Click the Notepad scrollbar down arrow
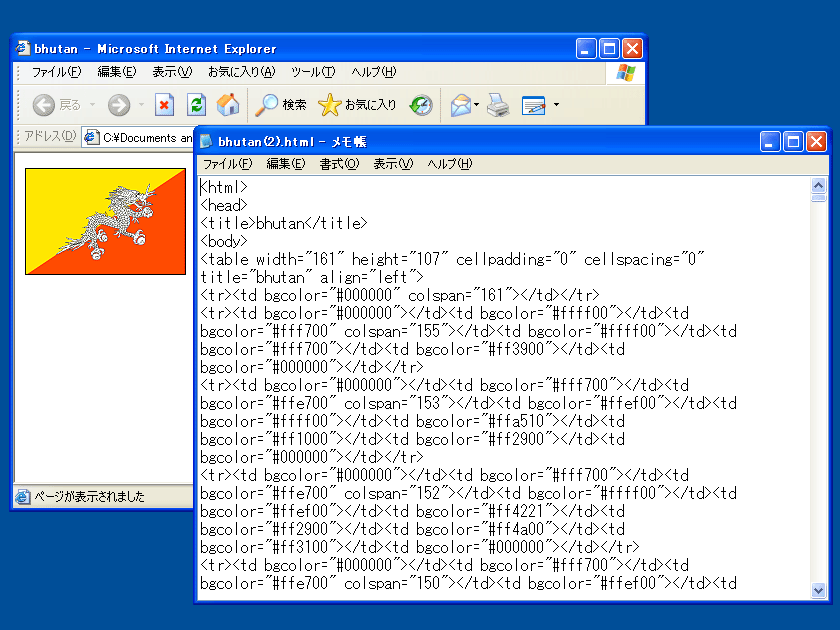Viewport: 840px width, 630px height. tap(819, 590)
